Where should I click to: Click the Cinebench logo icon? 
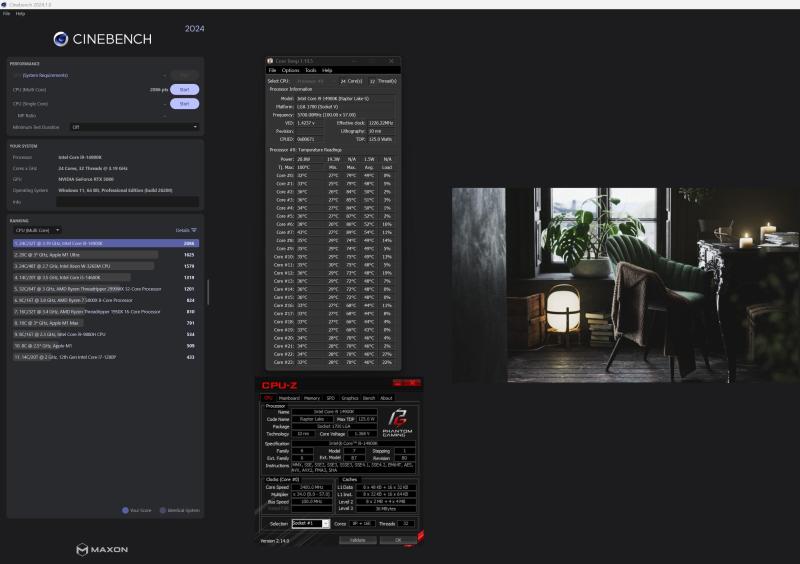(62, 39)
